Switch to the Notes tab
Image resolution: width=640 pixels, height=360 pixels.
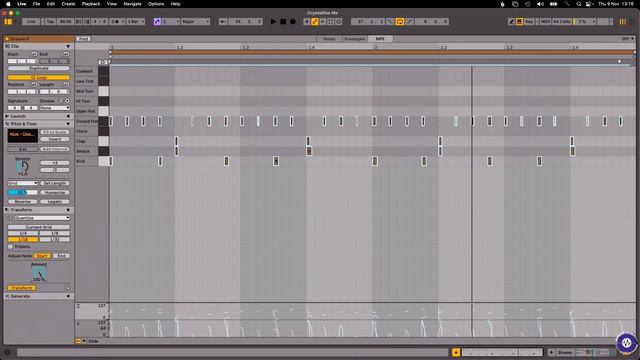[329, 39]
